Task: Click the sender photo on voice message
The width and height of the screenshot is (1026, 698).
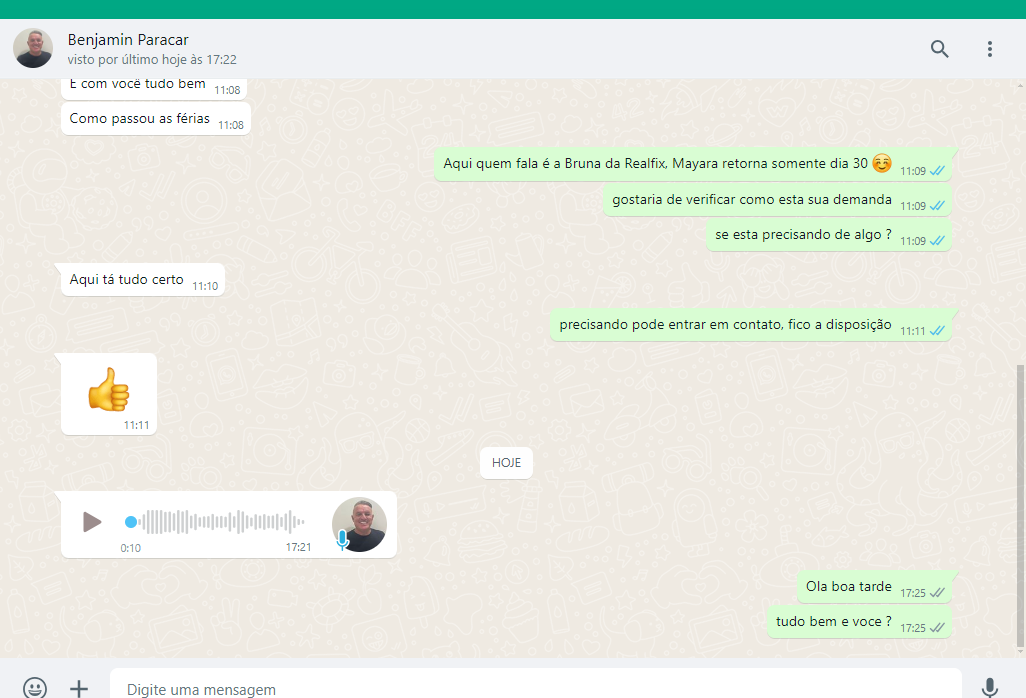Action: pos(360,523)
